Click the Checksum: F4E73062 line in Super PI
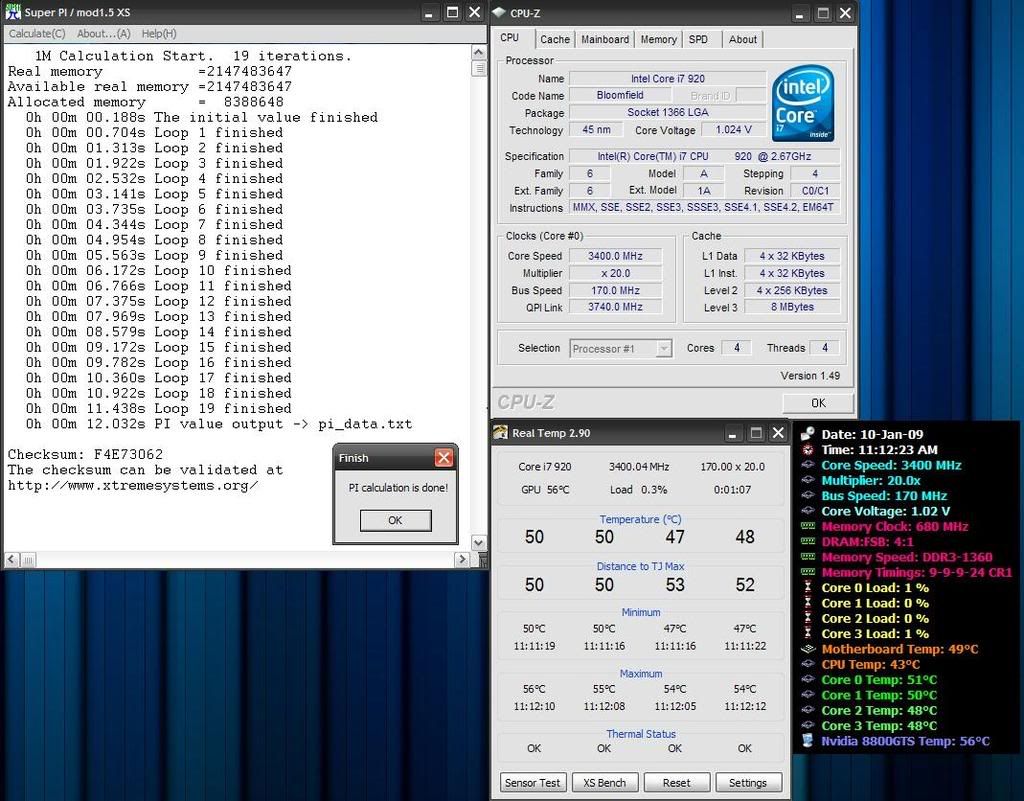The height and width of the screenshot is (801, 1024). 86,454
